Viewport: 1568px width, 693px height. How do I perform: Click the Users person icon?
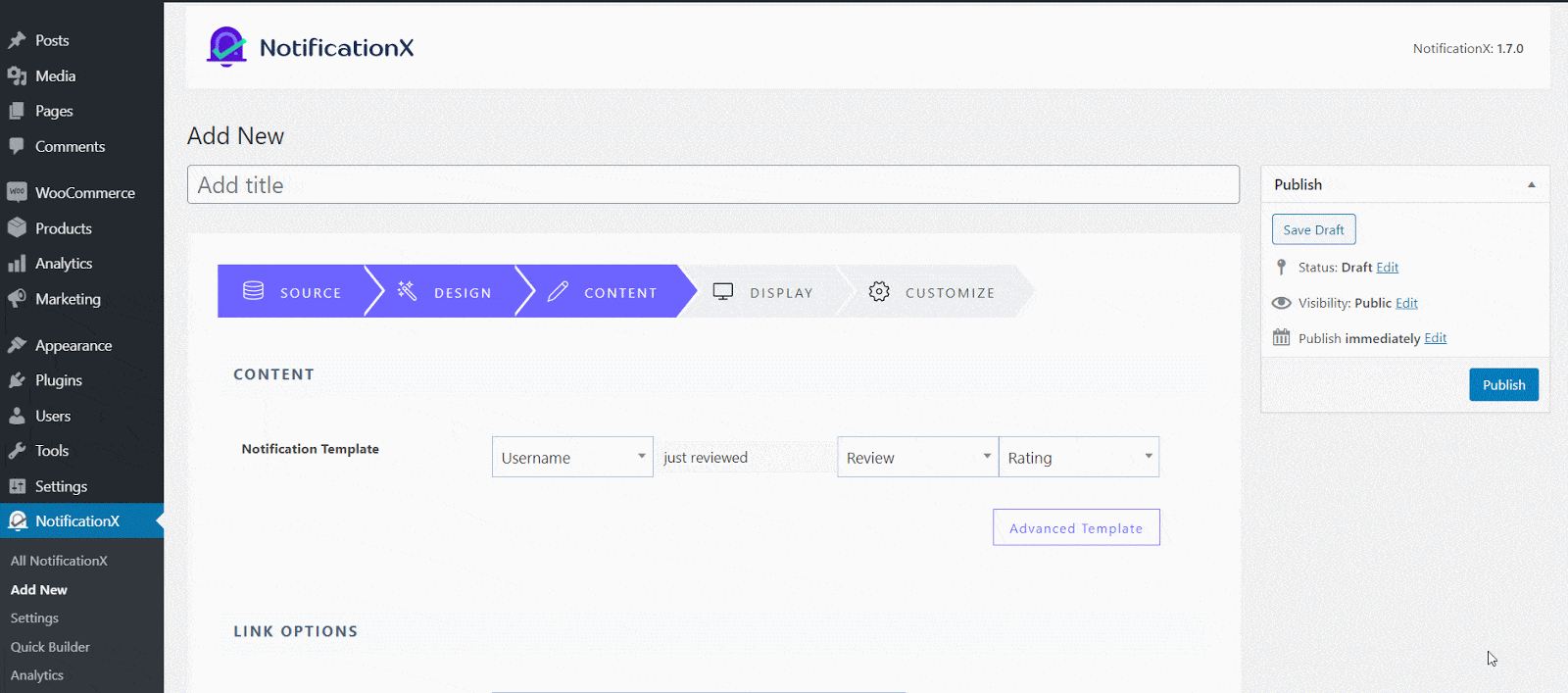tap(17, 416)
